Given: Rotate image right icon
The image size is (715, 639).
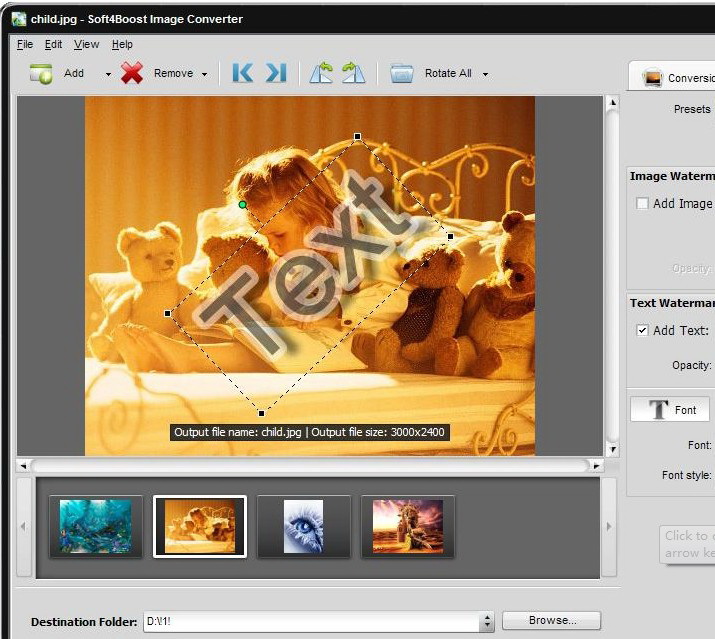Looking at the screenshot, I should click(354, 73).
